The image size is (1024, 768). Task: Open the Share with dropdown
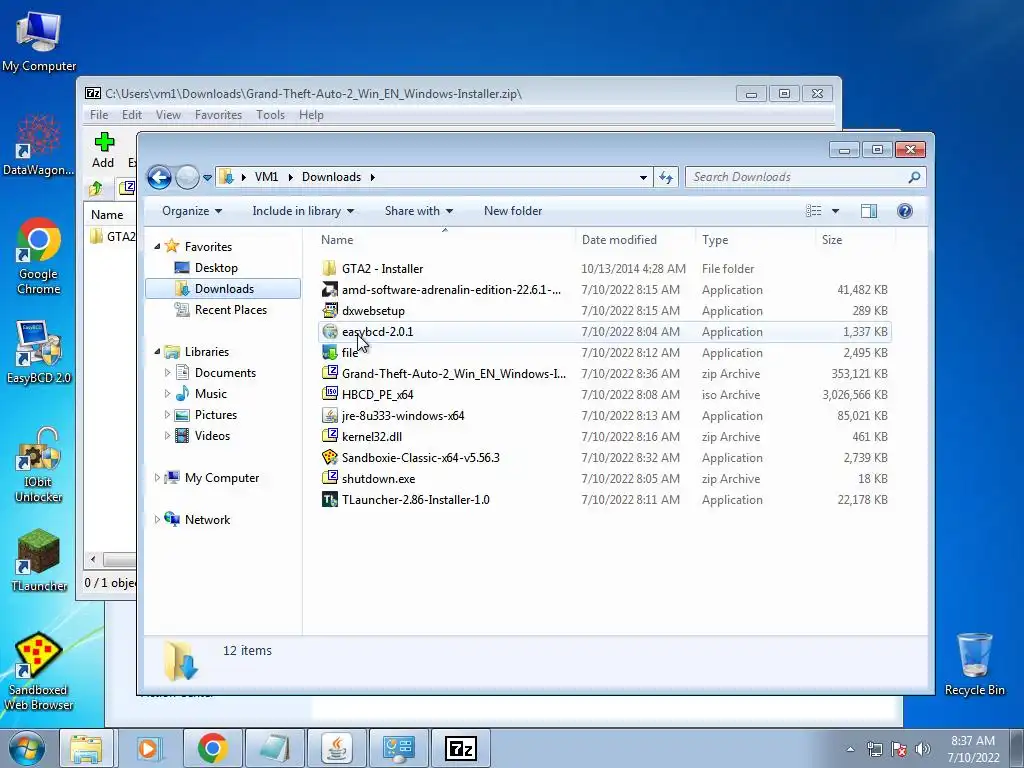[419, 211]
